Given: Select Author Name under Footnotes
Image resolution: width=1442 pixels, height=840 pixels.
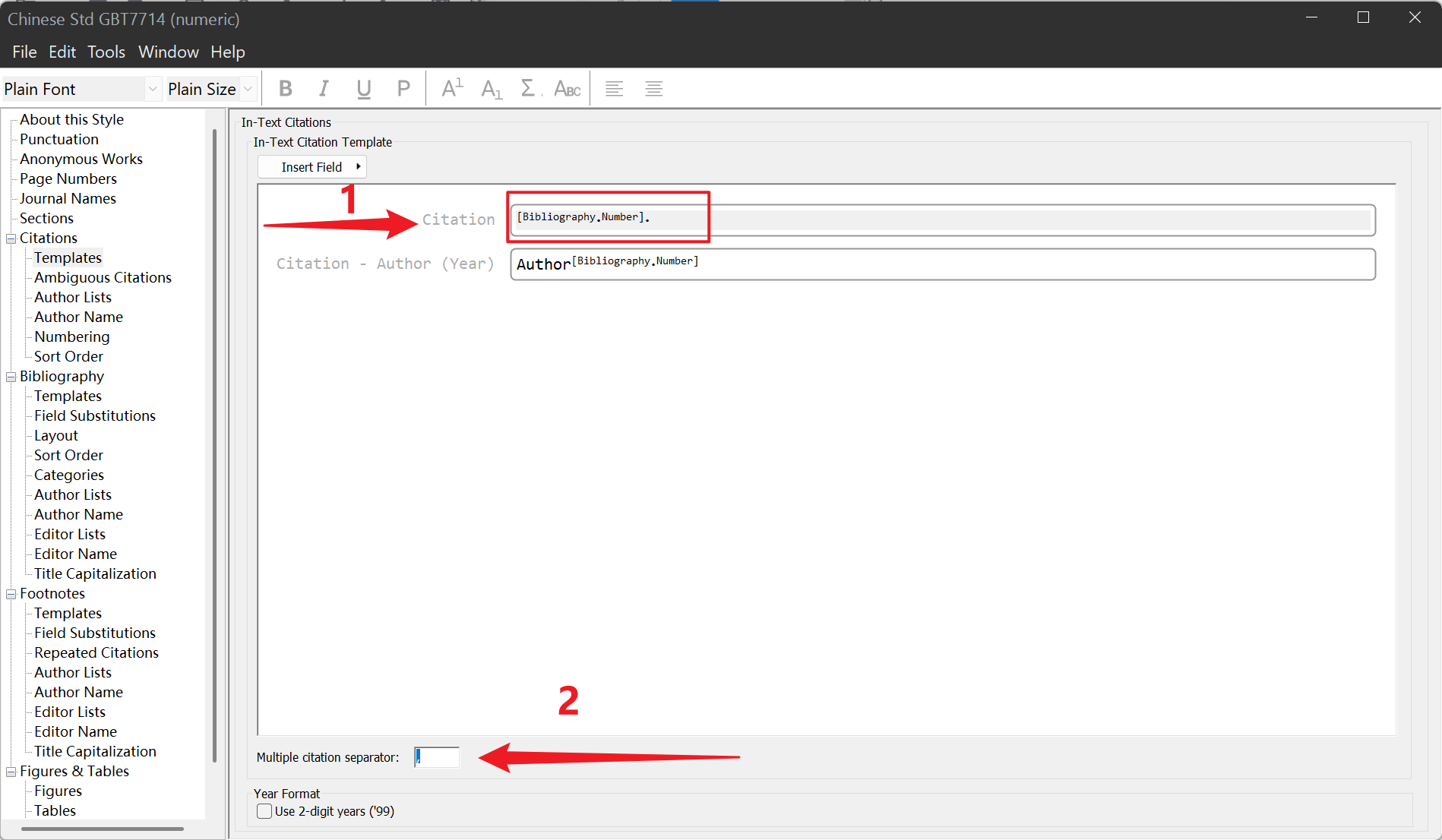Looking at the screenshot, I should (x=78, y=692).
